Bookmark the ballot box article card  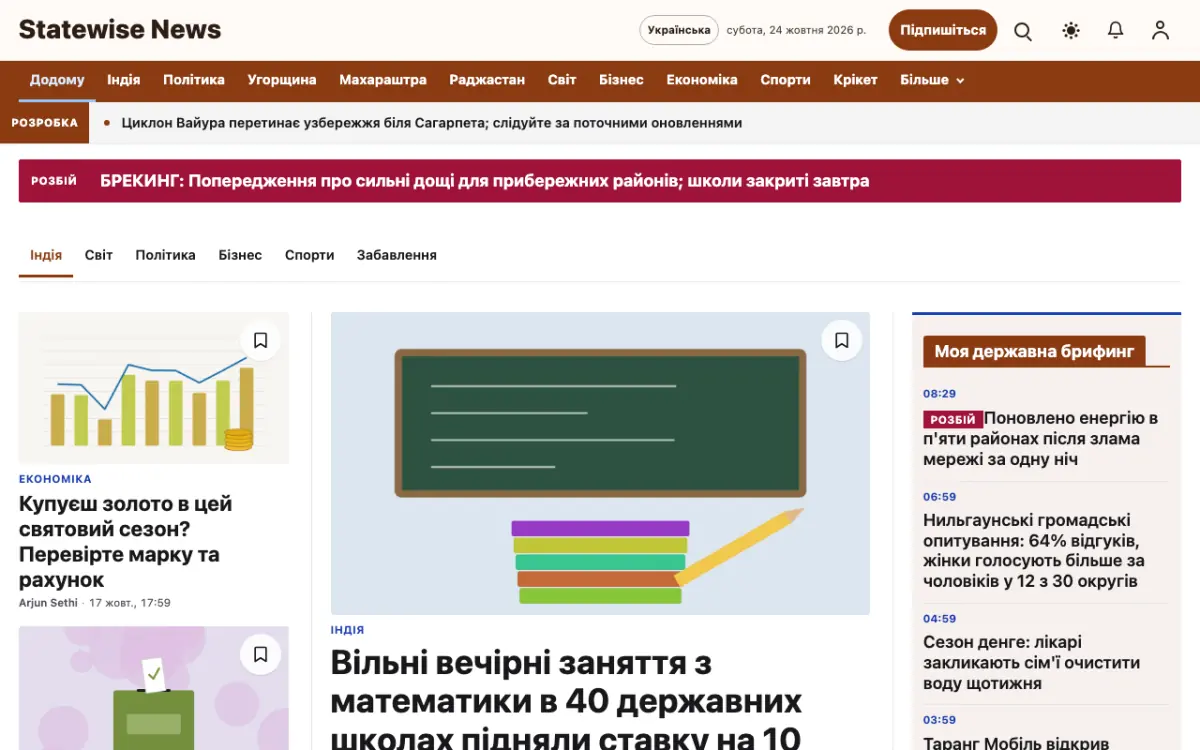pos(260,654)
